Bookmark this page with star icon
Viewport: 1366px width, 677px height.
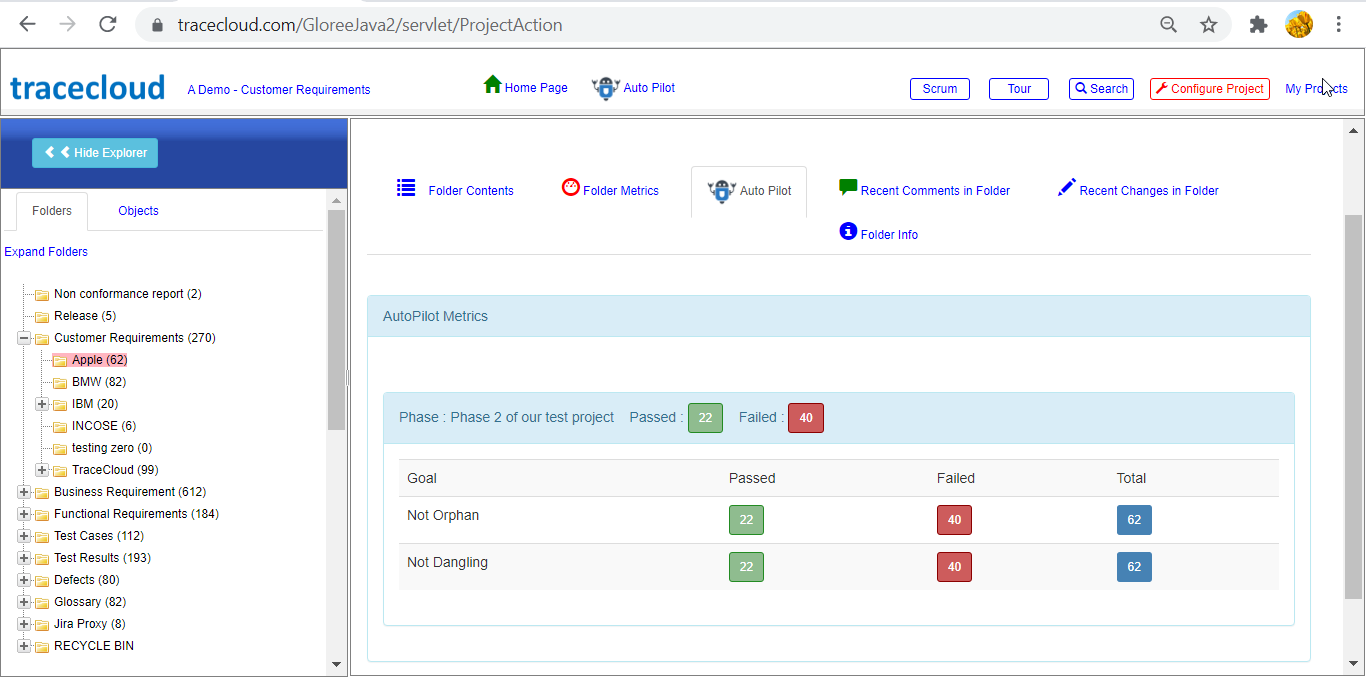1209,25
